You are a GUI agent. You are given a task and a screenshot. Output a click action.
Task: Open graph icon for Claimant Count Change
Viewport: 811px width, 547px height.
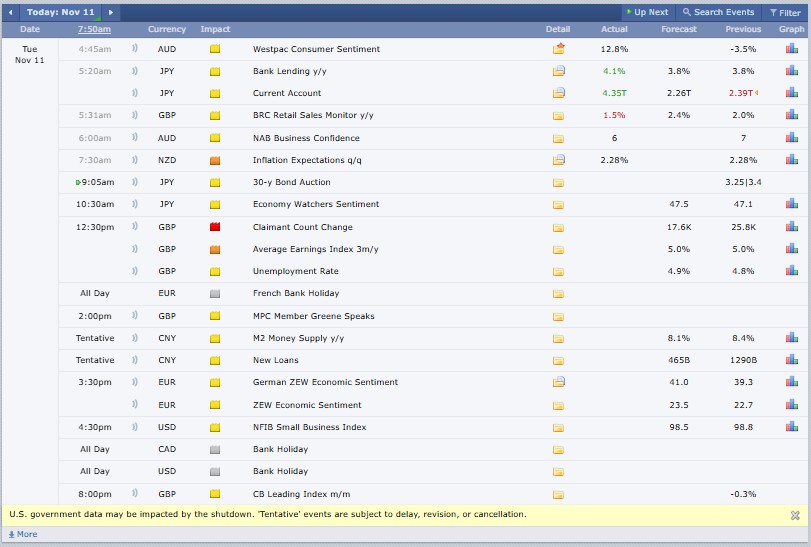[x=791, y=227]
